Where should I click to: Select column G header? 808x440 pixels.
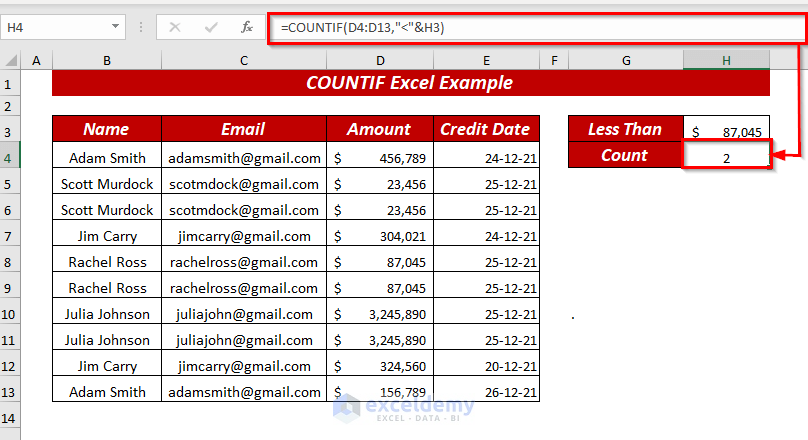pos(626,61)
